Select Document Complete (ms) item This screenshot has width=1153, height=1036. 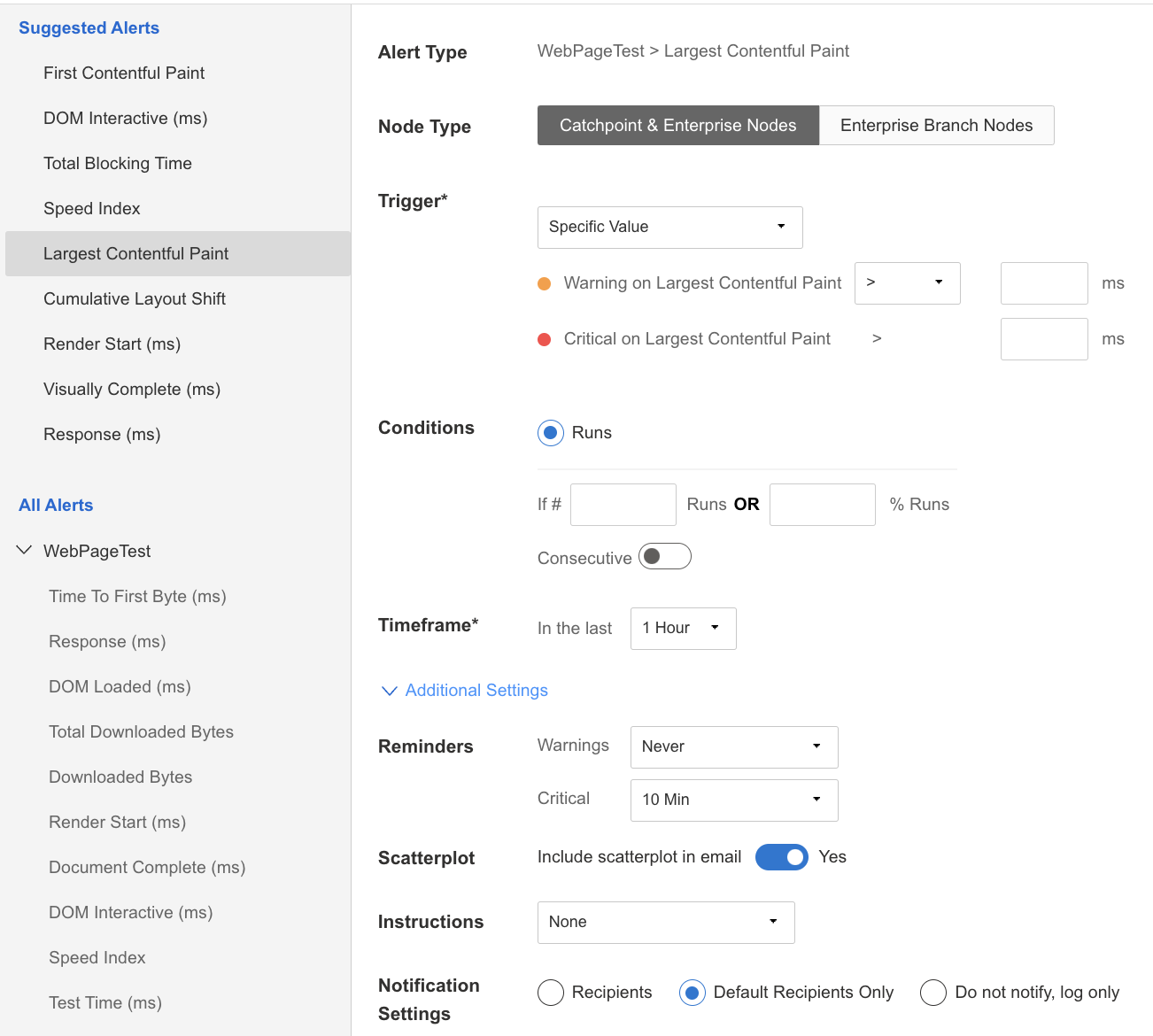click(147, 868)
